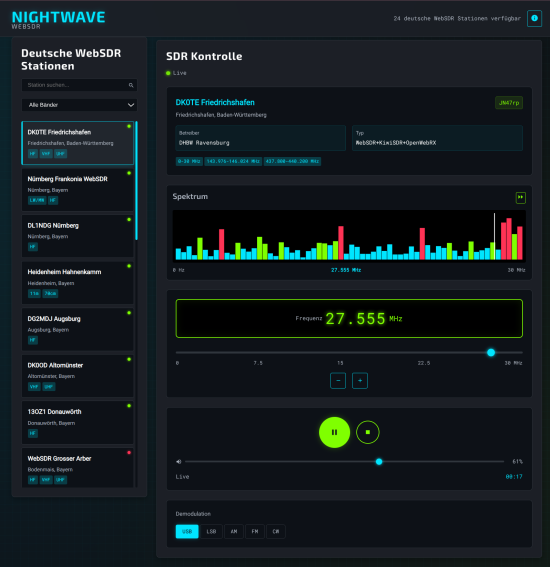
Task: Click the frequency slider handle
Action: click(x=491, y=353)
